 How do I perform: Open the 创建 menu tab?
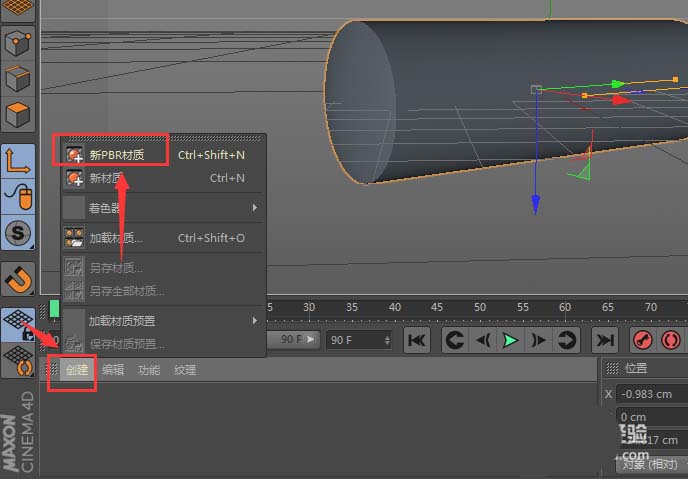[77, 370]
